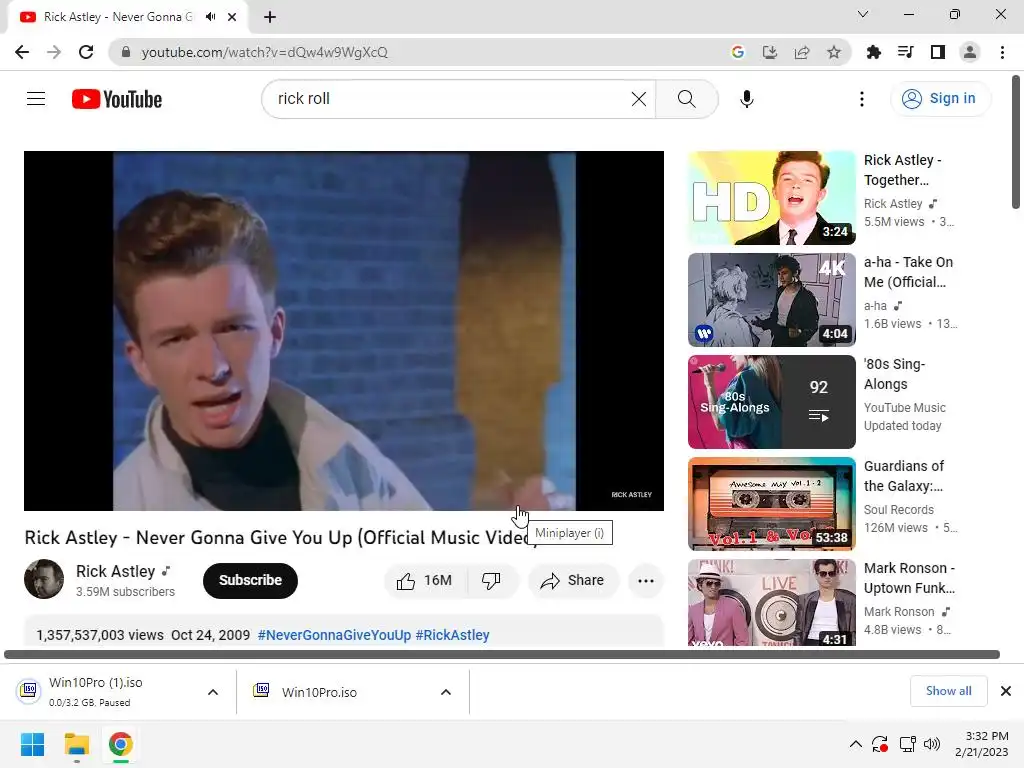This screenshot has height=768, width=1024.
Task: Open File Explorer from taskbar
Action: click(76, 744)
